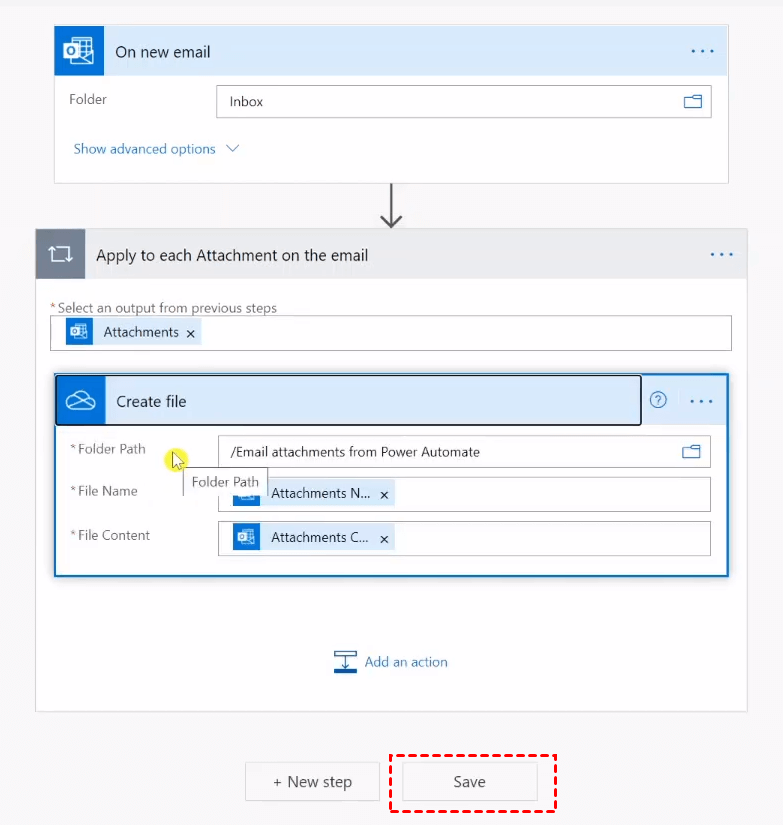Open help for the Create file action
Screen dimensions: 783x825
[658, 401]
